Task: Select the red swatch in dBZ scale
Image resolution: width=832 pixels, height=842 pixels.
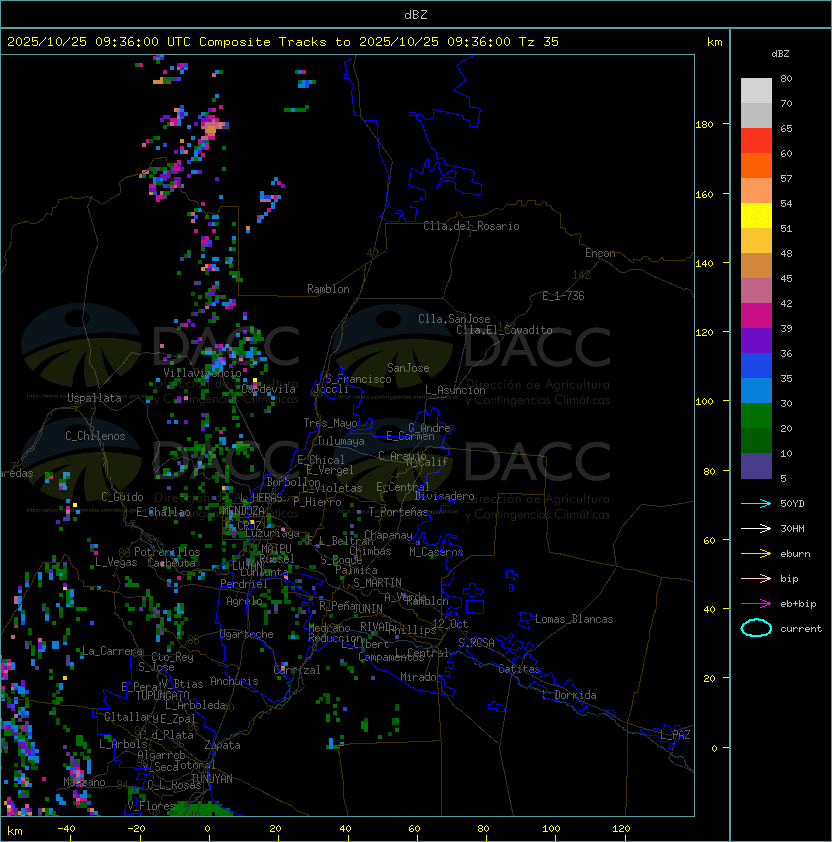Action: tap(756, 140)
